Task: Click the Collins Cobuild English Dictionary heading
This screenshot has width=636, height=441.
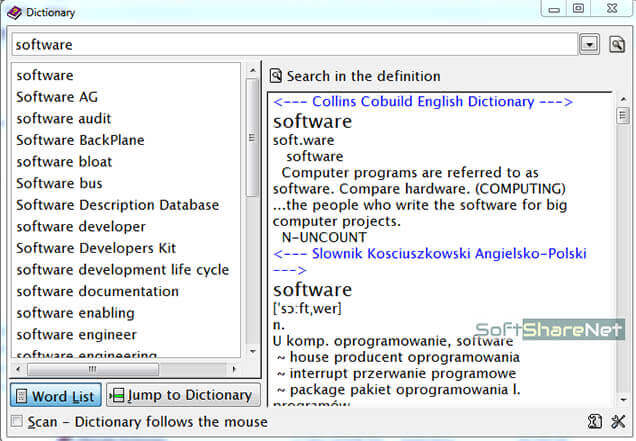Action: click(x=423, y=101)
